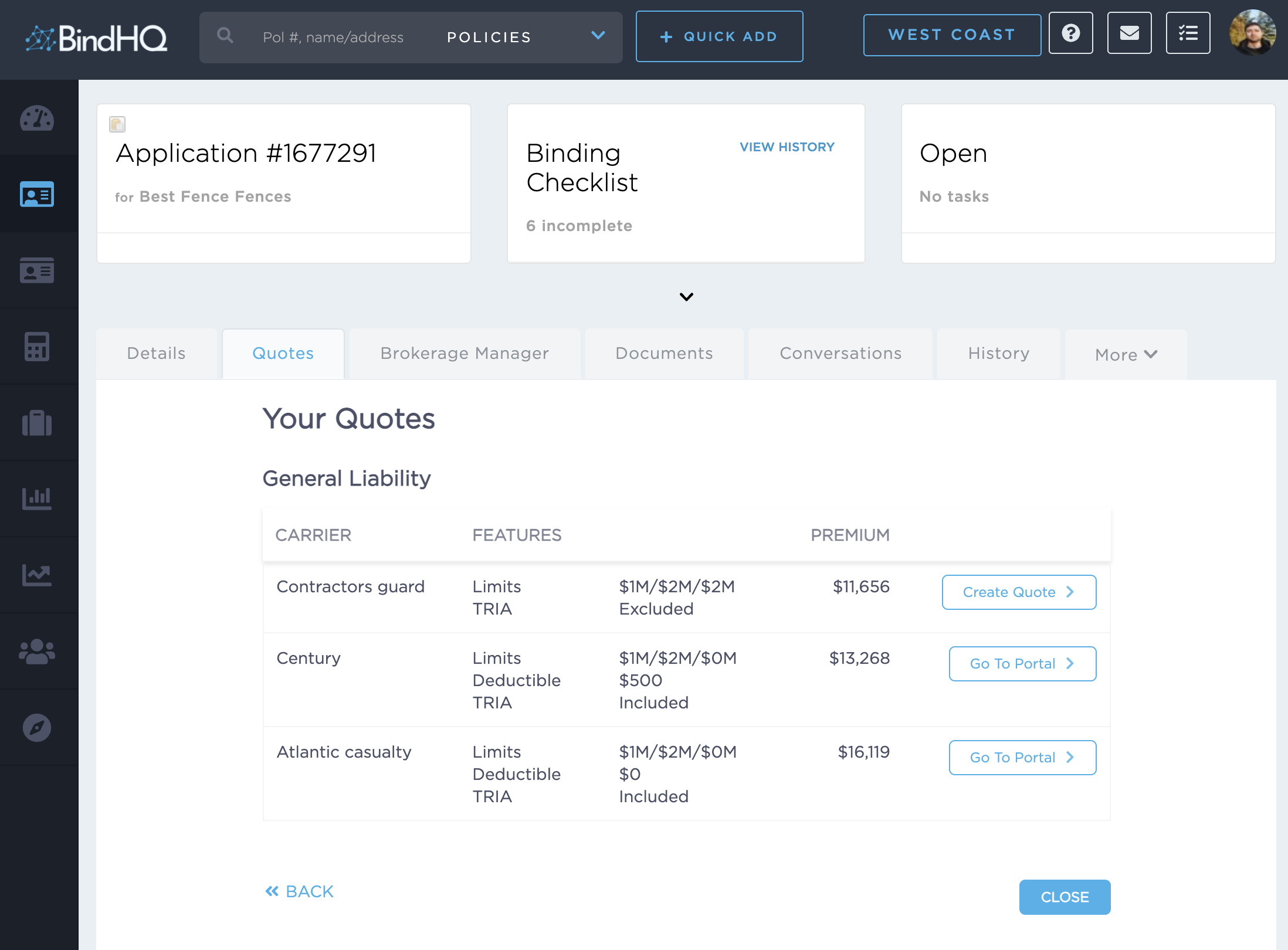Image resolution: width=1288 pixels, height=950 pixels.
Task: Click the Binding Checklist heading
Action: click(x=582, y=168)
